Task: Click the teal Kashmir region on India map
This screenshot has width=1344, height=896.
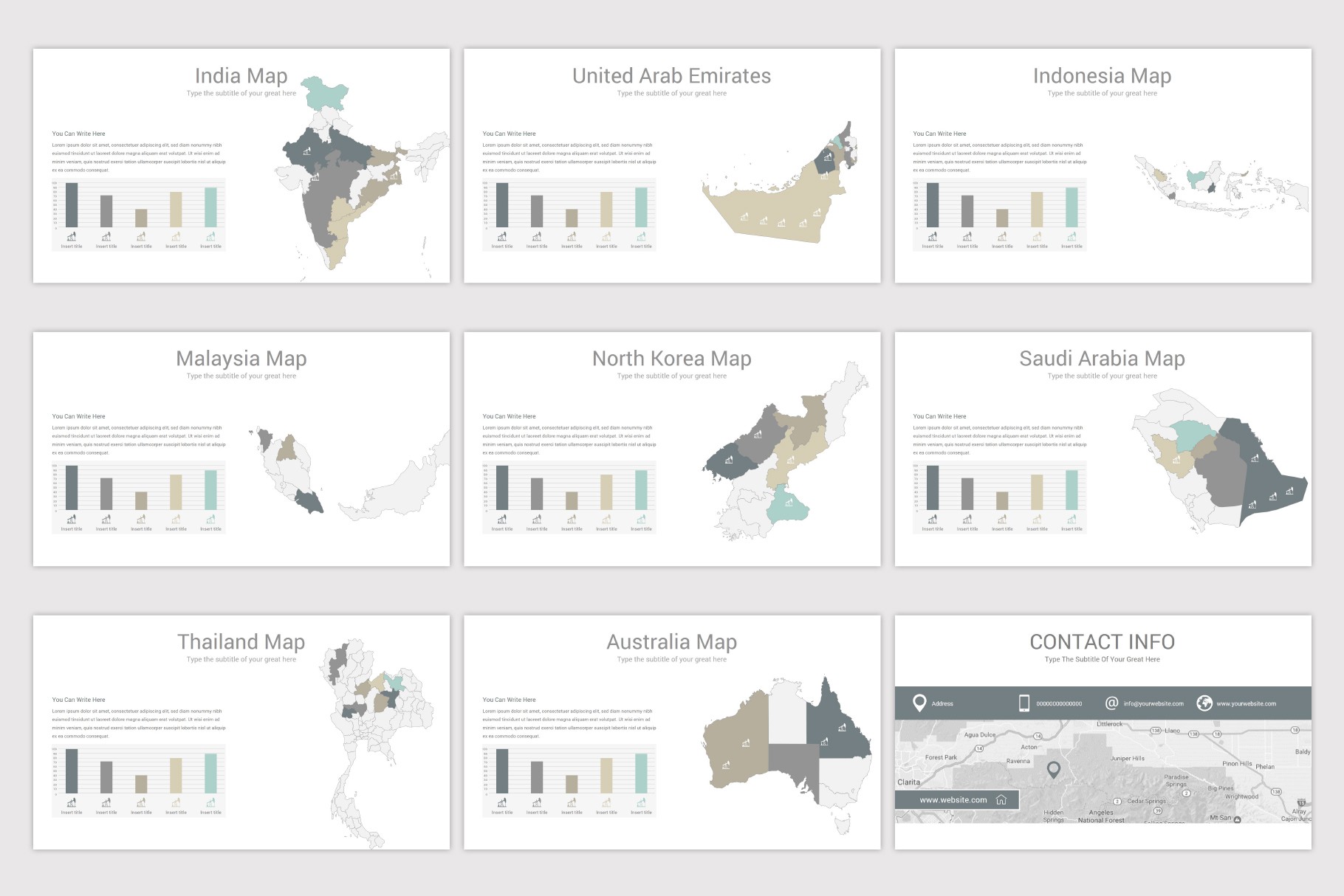Action: pos(324,93)
